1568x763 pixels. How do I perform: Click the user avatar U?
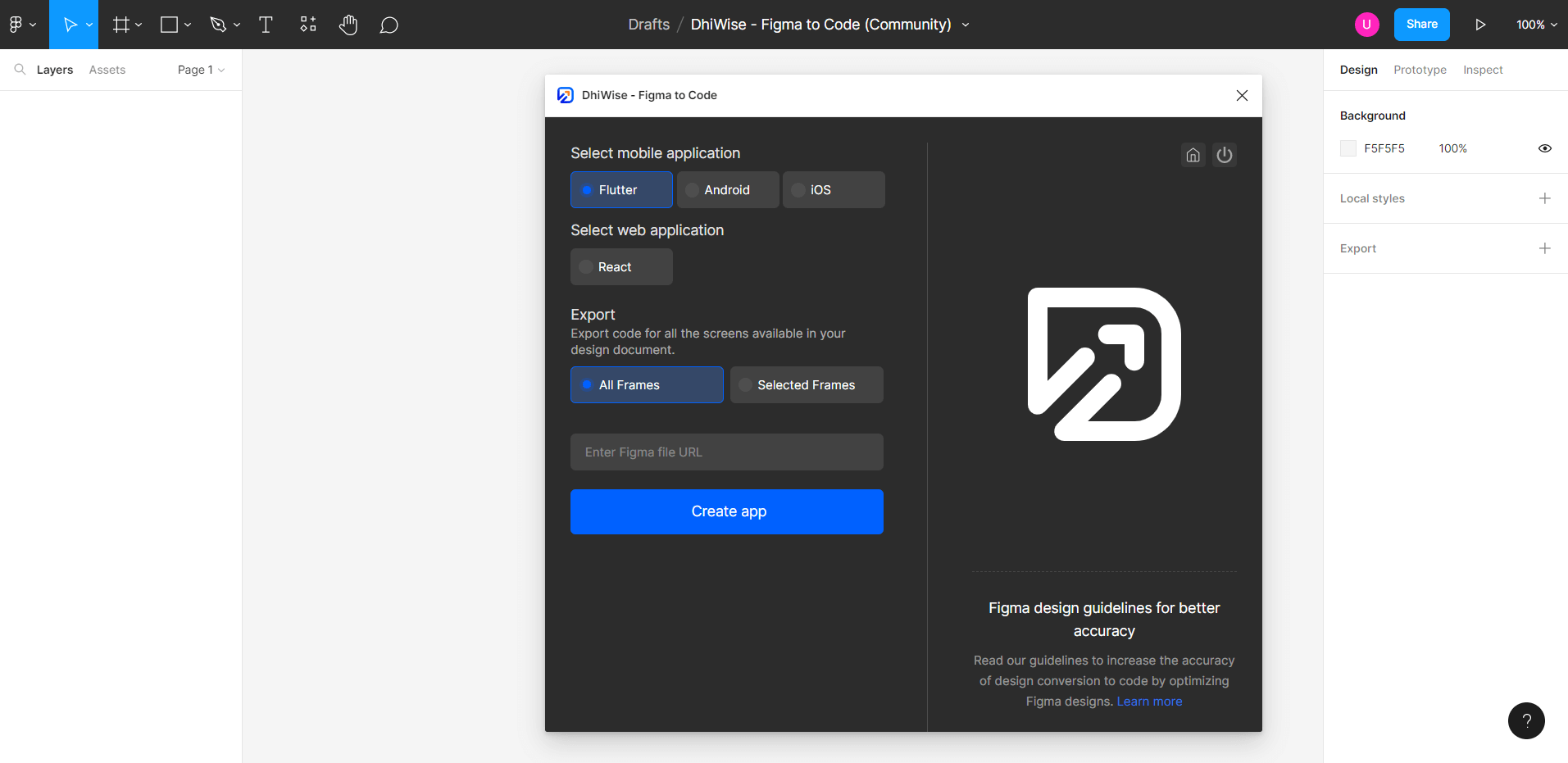tap(1367, 25)
